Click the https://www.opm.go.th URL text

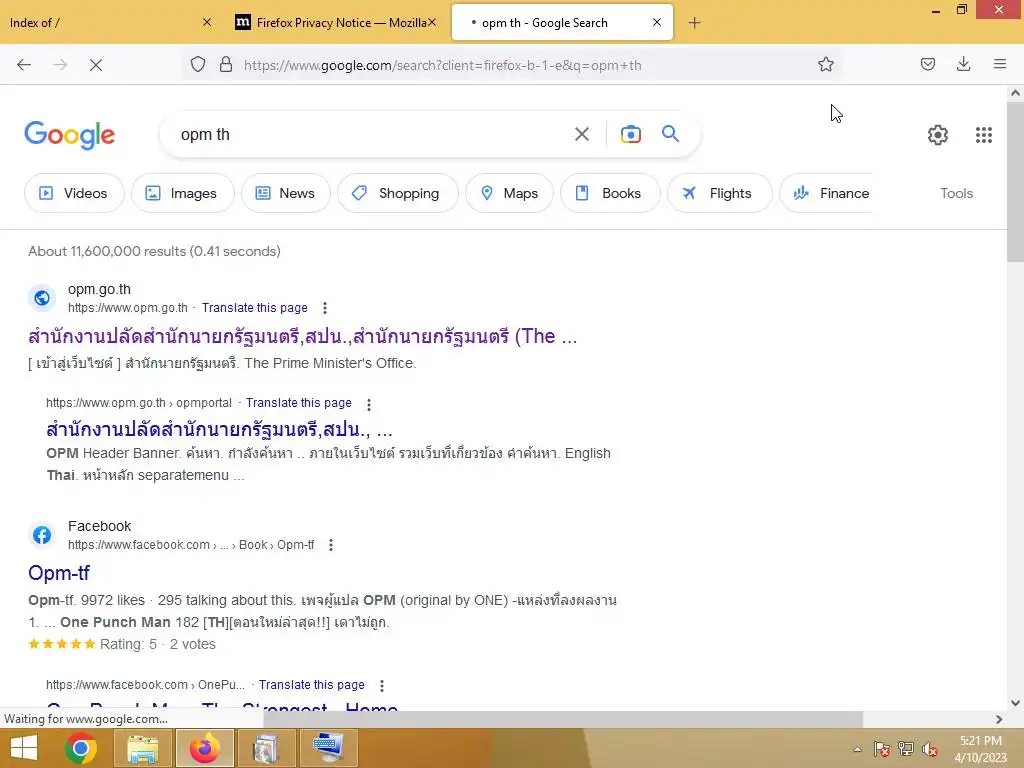pyautogui.click(x=127, y=308)
